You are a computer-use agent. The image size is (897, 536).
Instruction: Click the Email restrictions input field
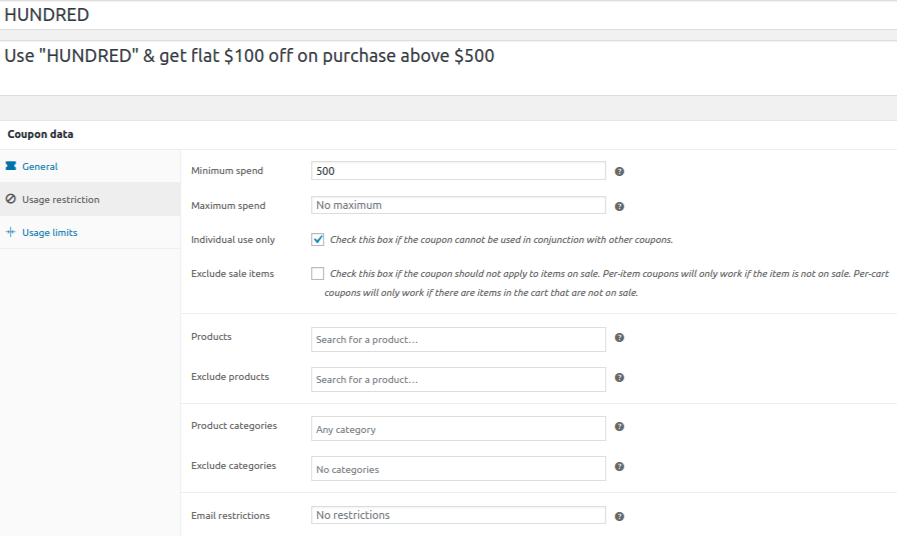point(458,515)
